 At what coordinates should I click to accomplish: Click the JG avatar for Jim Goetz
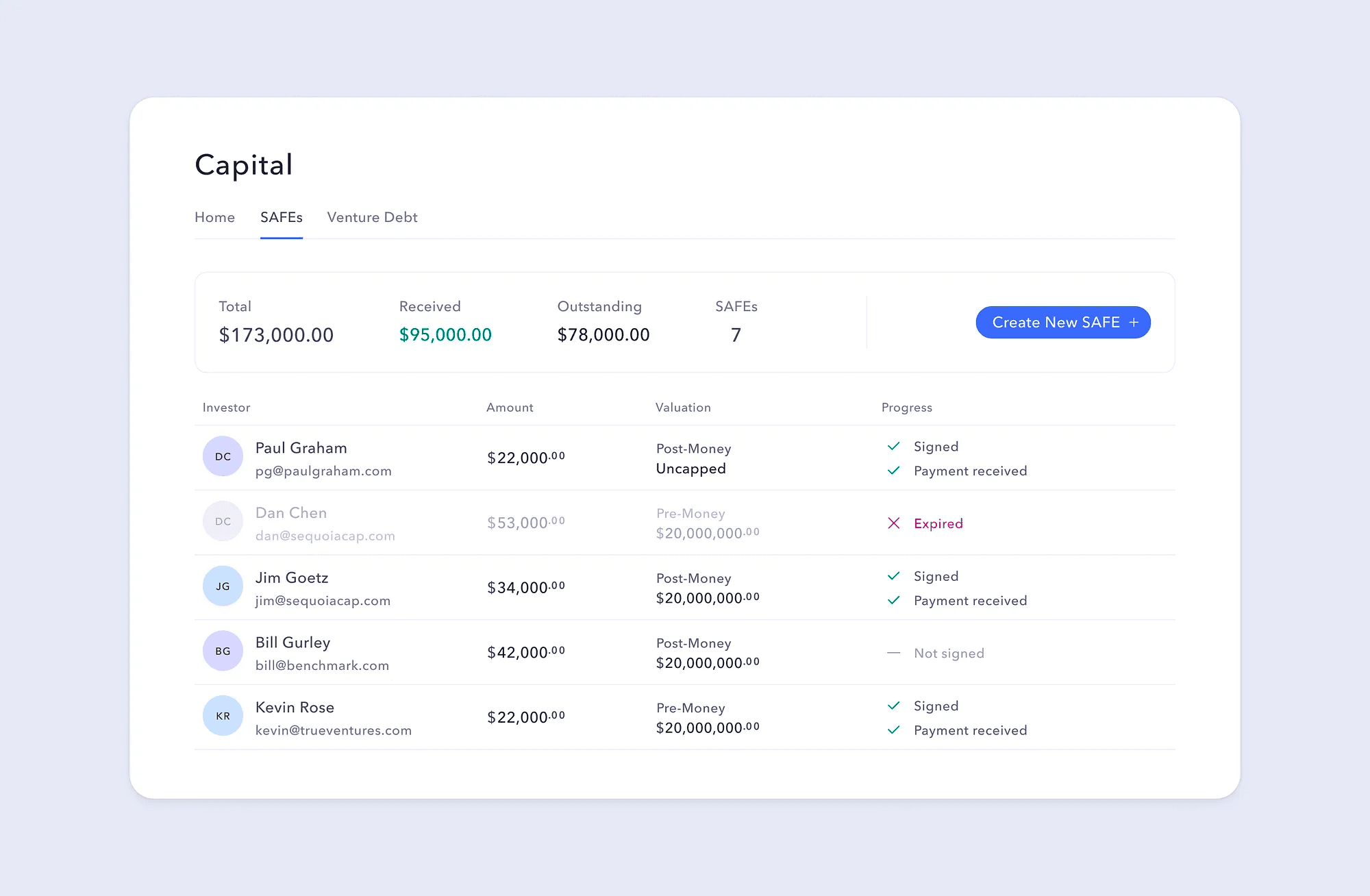pyautogui.click(x=223, y=586)
